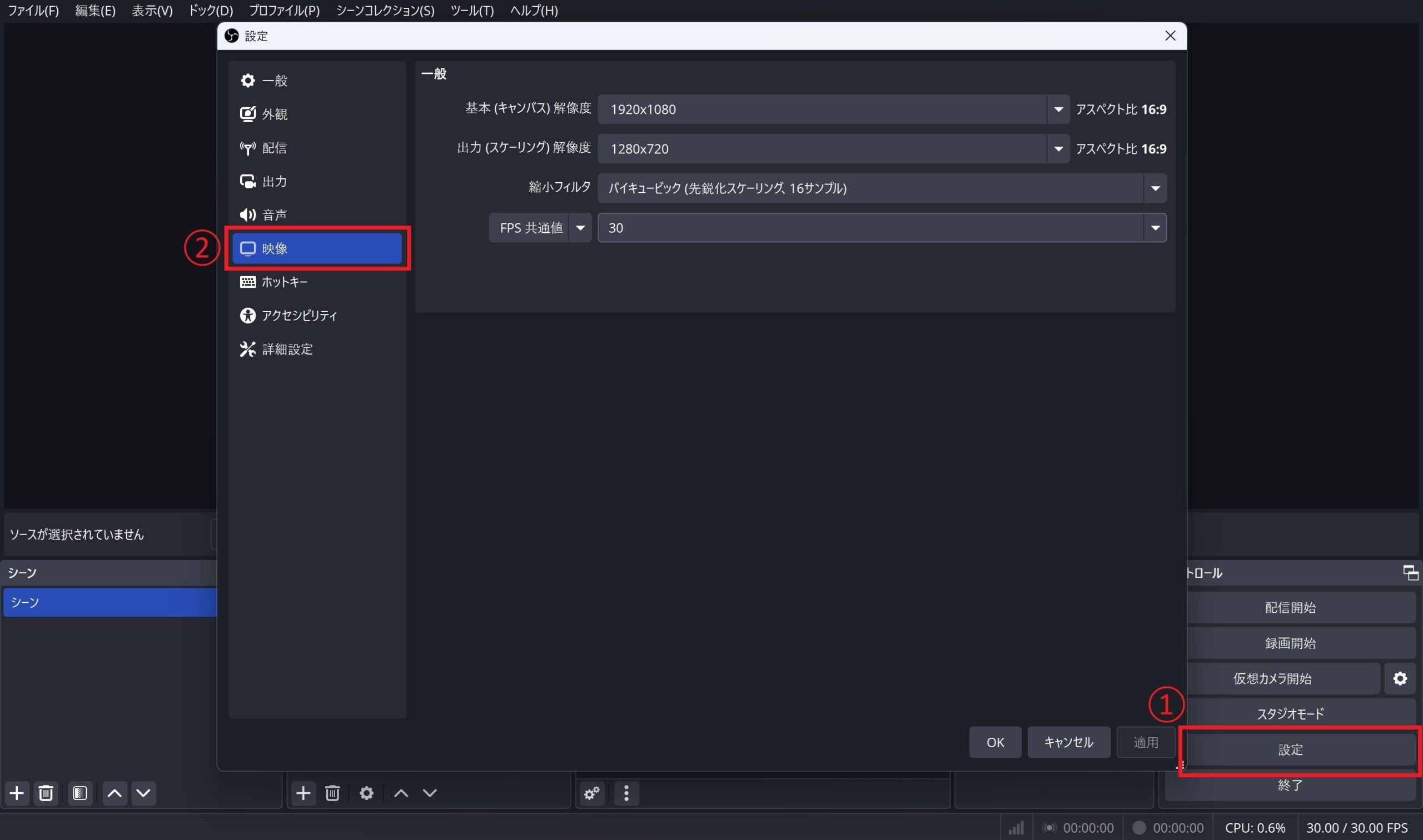Open the 音声 audio settings category
Screen dimensions: 1423x840
point(316,215)
